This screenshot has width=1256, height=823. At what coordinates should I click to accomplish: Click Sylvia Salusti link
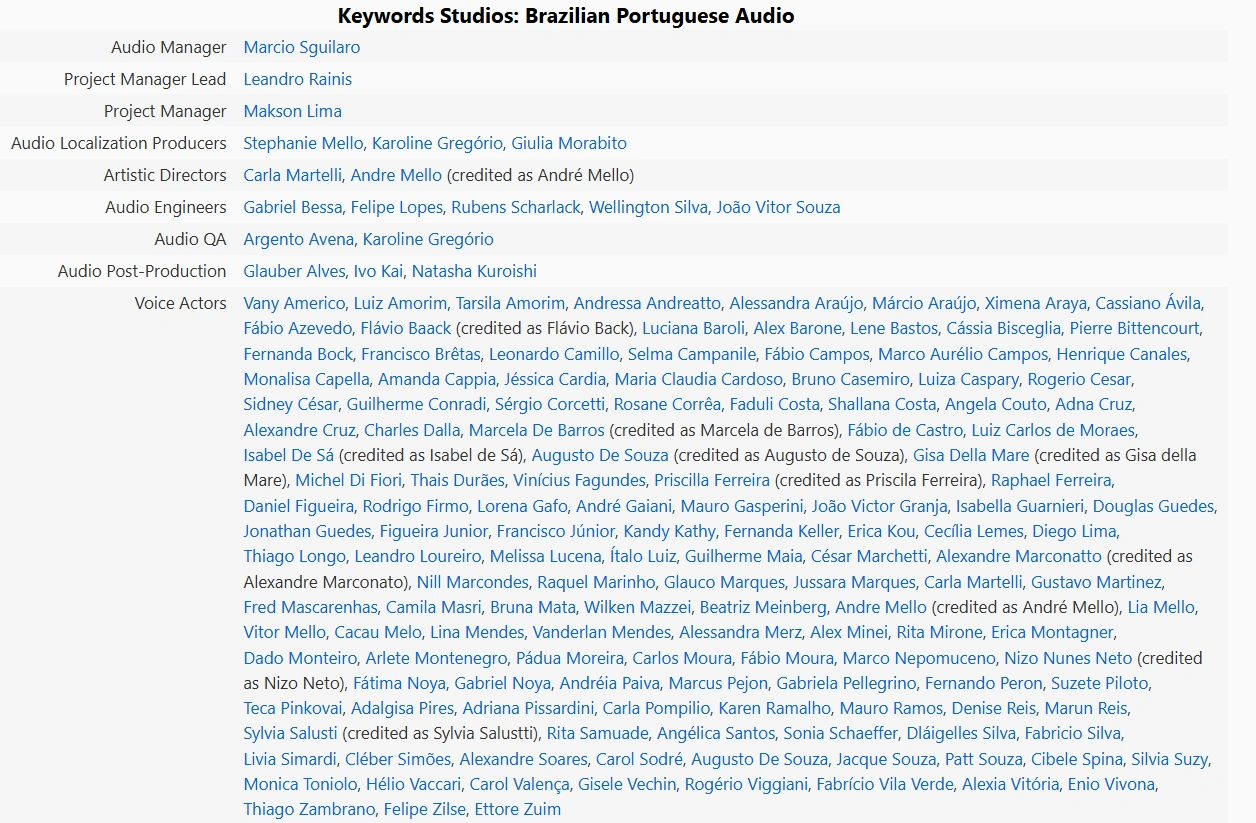pyautogui.click(x=291, y=733)
